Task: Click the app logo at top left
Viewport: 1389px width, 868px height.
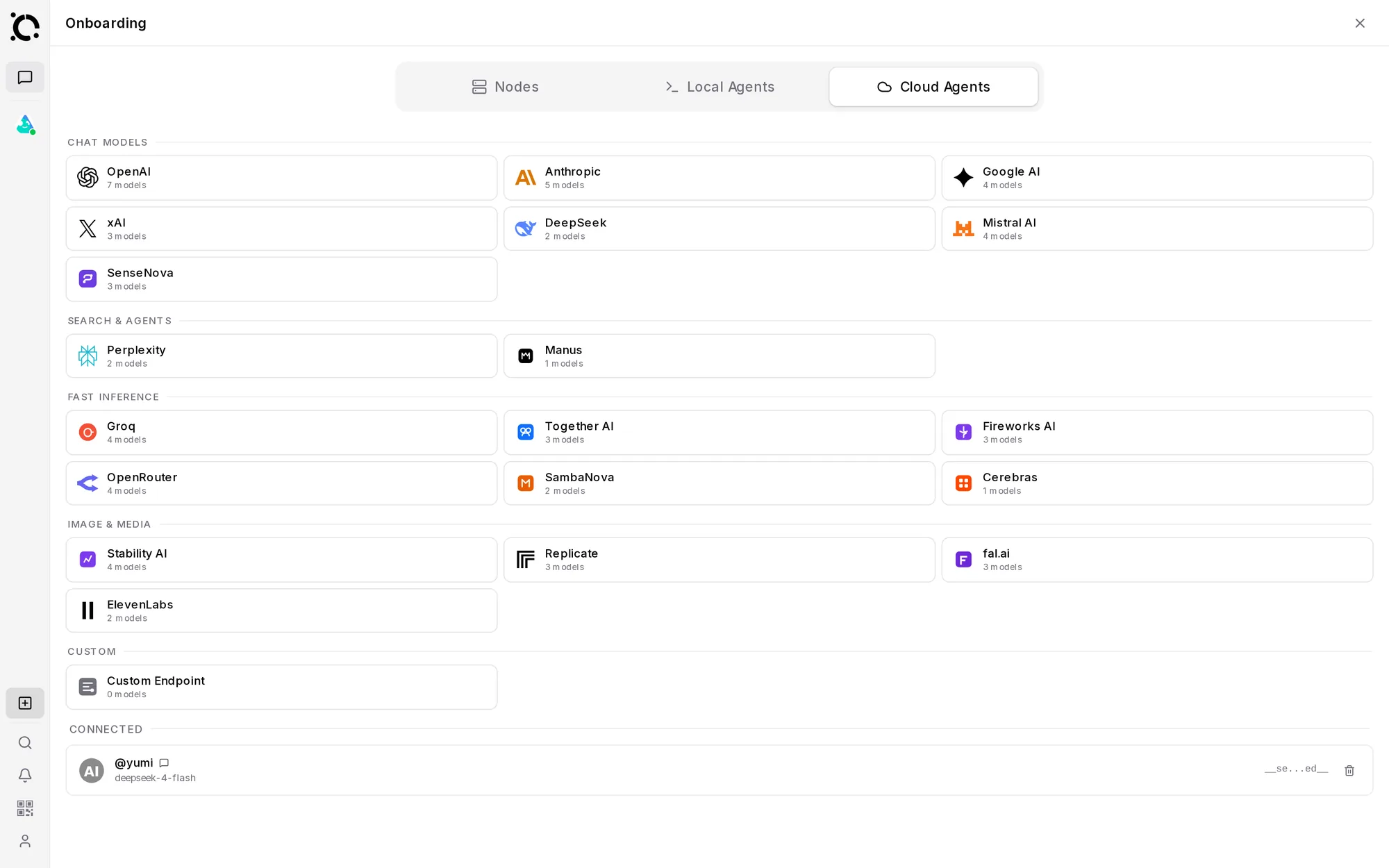Action: (25, 26)
